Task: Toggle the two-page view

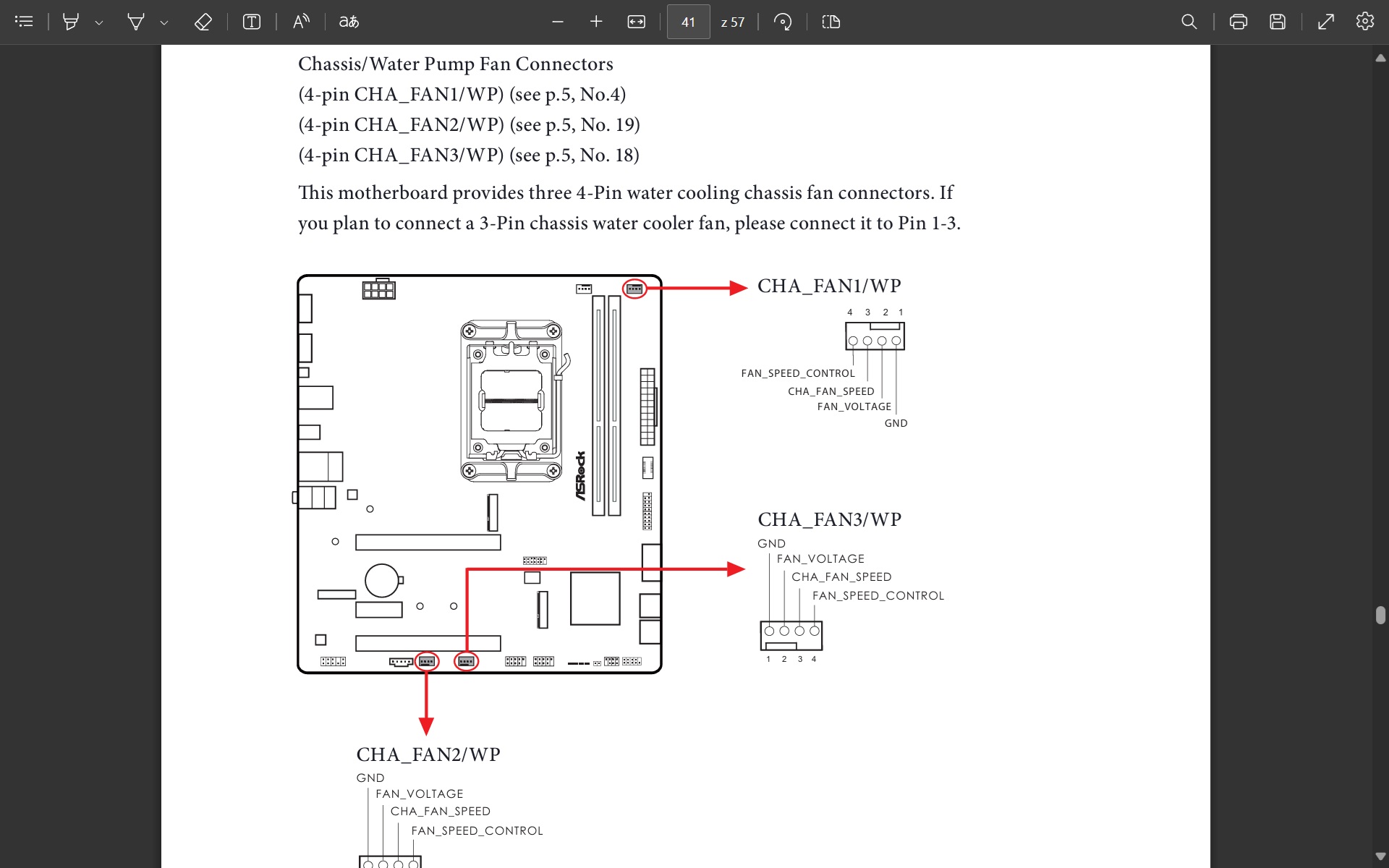Action: coord(831,22)
